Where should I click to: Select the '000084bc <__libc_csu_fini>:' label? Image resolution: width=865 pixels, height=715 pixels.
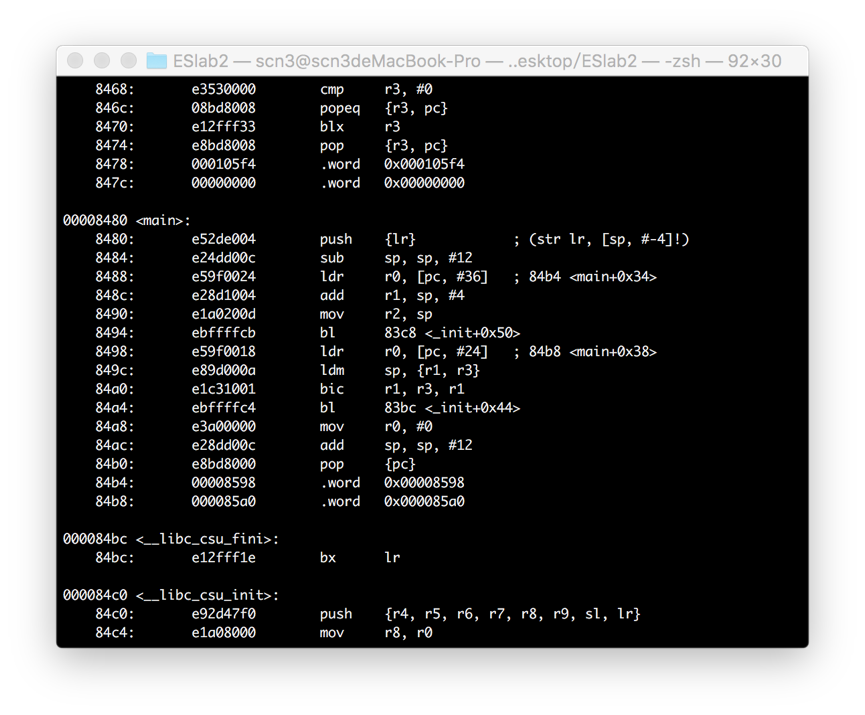(171, 540)
